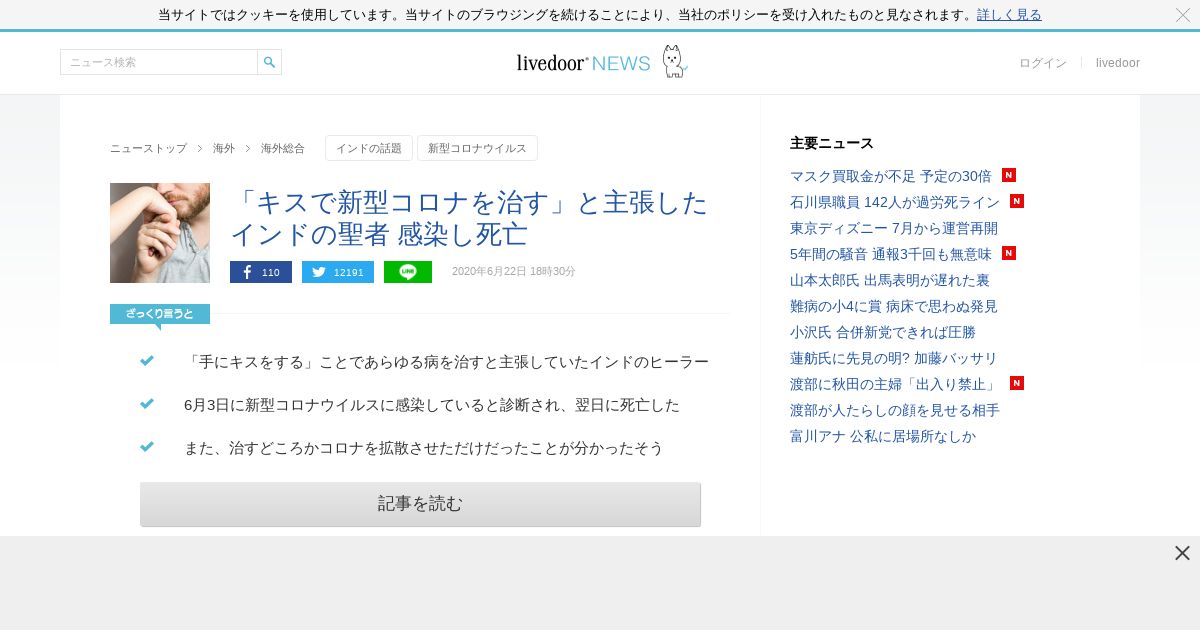This screenshot has width=1200, height=630.
Task: Tweet the article via Twitter button
Action: [338, 272]
